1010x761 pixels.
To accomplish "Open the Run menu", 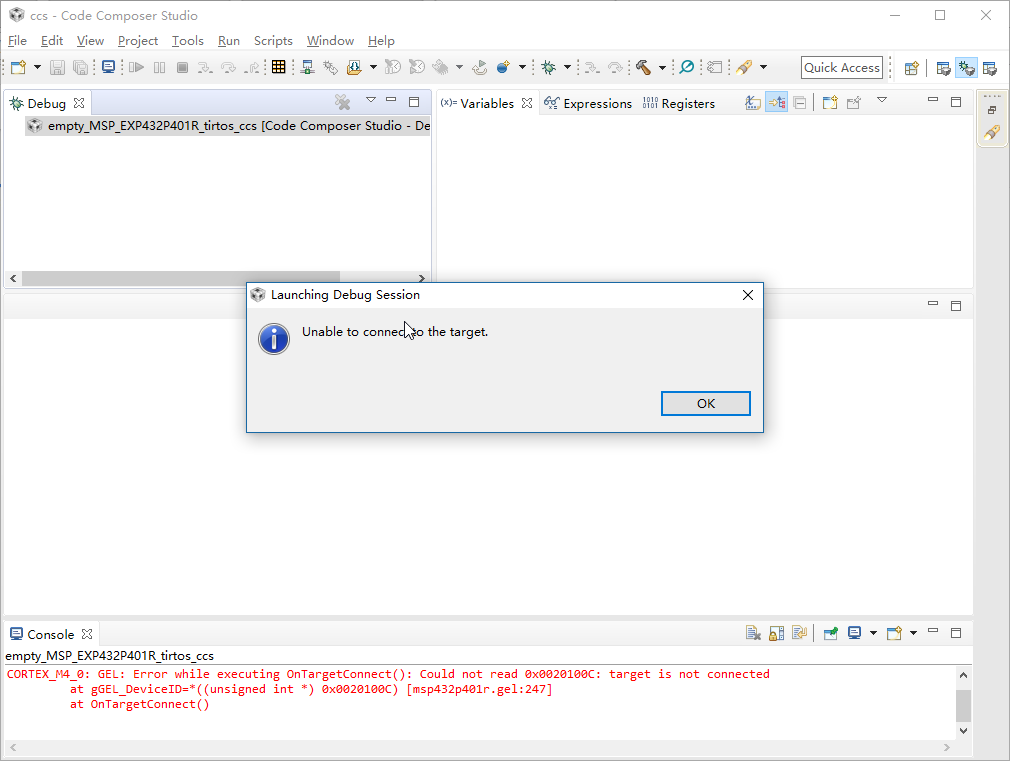I will 229,41.
